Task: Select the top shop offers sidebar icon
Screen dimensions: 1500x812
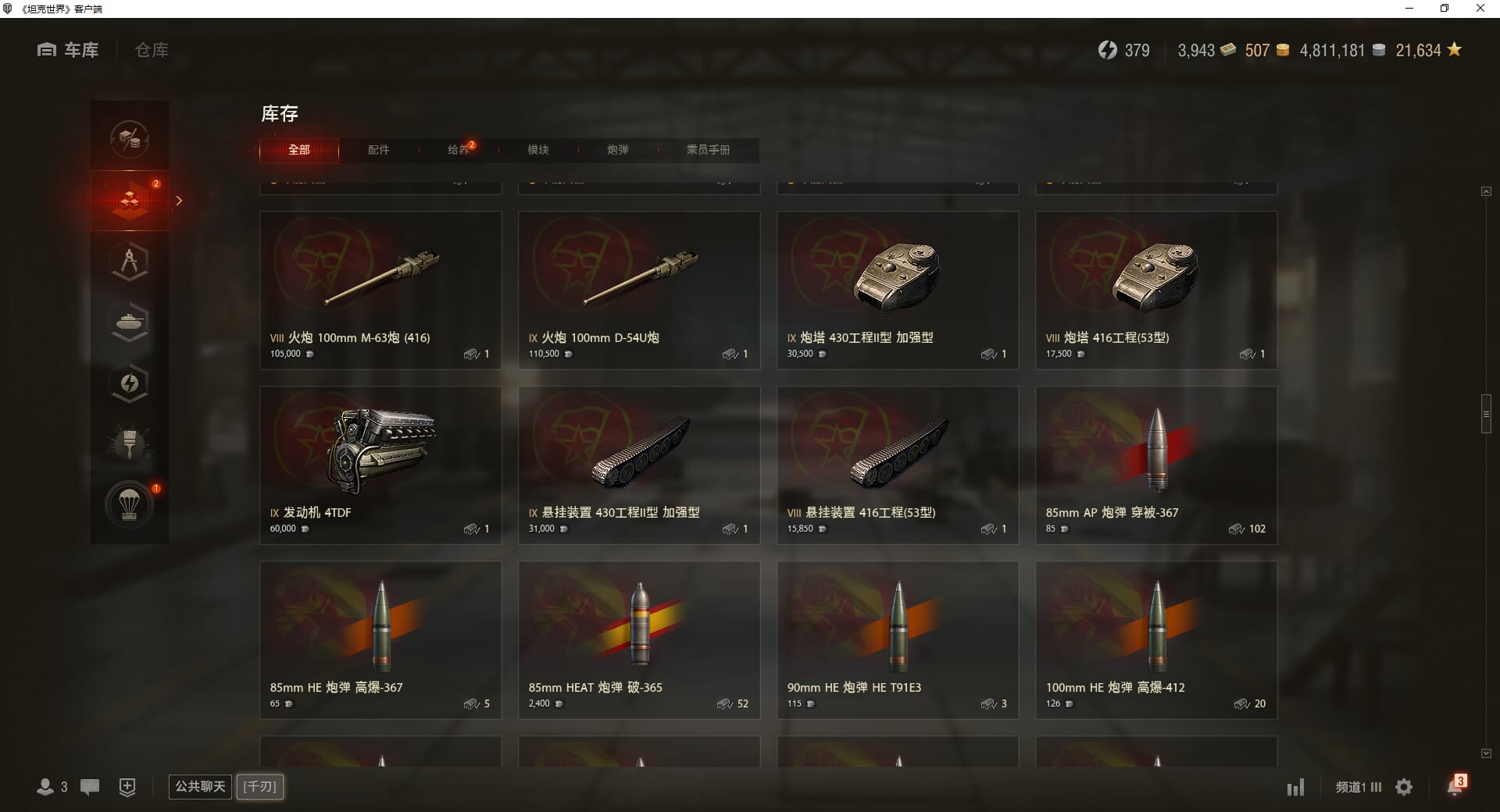Action: 130,139
